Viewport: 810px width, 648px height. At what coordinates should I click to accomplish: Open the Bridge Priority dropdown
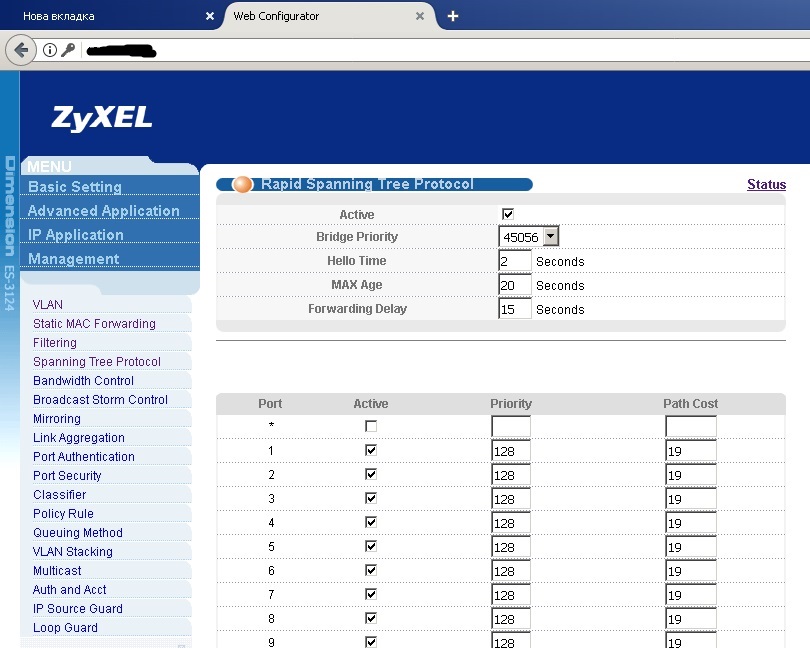click(x=549, y=236)
